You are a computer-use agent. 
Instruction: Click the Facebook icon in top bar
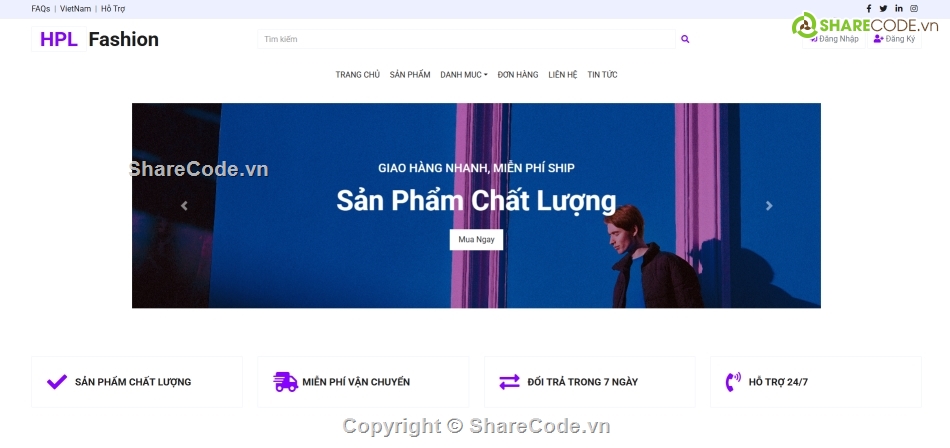click(x=868, y=8)
